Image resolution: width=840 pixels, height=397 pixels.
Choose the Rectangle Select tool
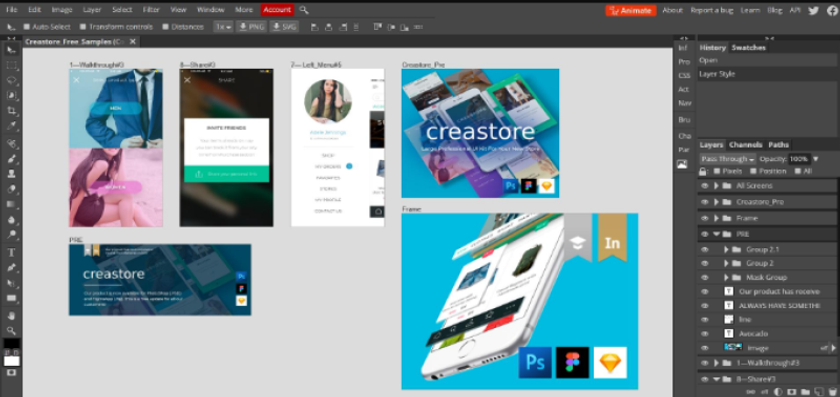[x=11, y=65]
